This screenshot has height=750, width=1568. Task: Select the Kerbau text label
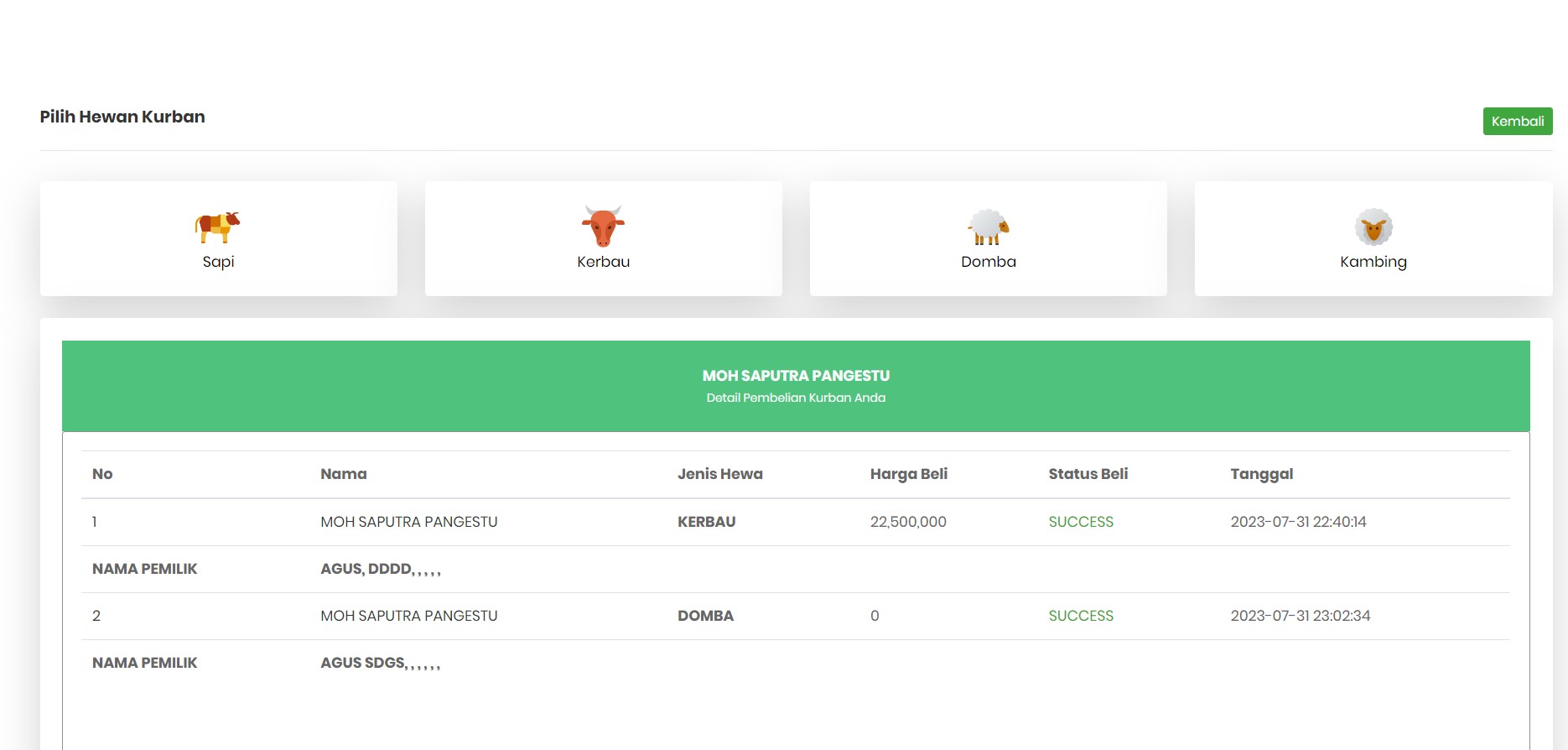[603, 262]
